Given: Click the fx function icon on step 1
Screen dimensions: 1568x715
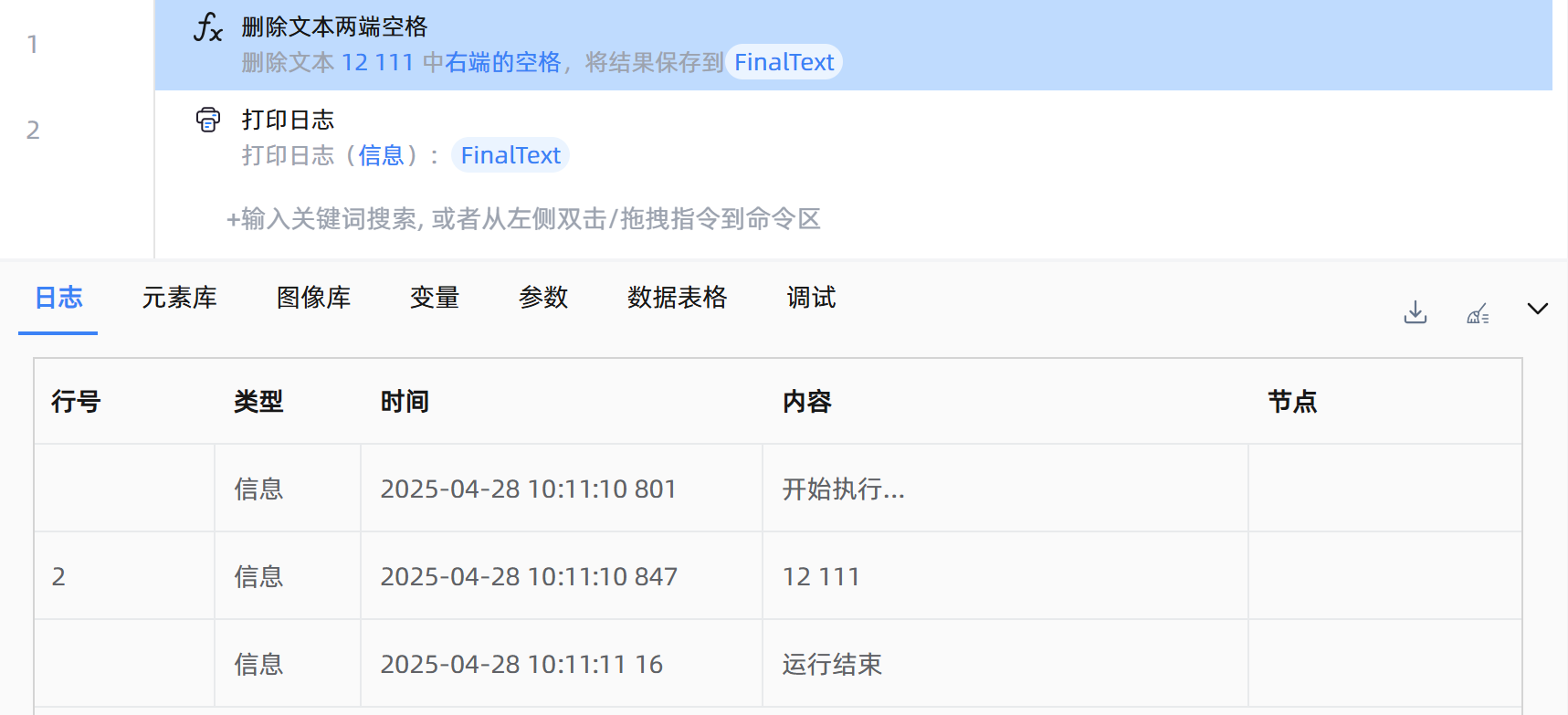Looking at the screenshot, I should [208, 28].
